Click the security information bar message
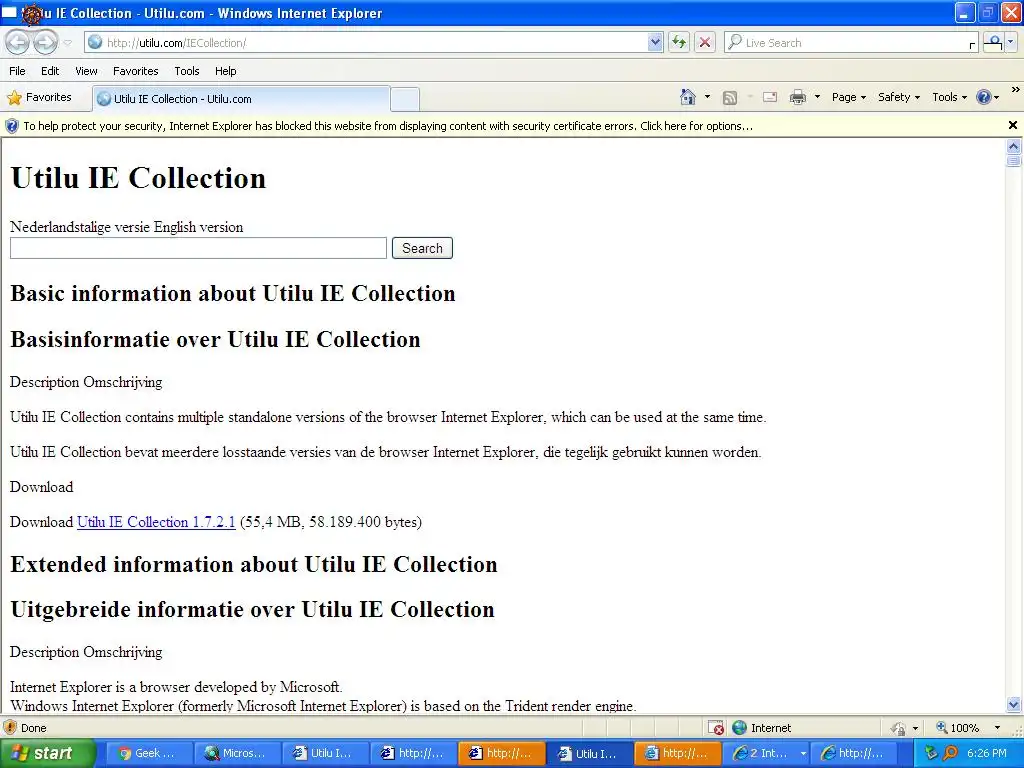The image size is (1024, 768). coord(388,126)
